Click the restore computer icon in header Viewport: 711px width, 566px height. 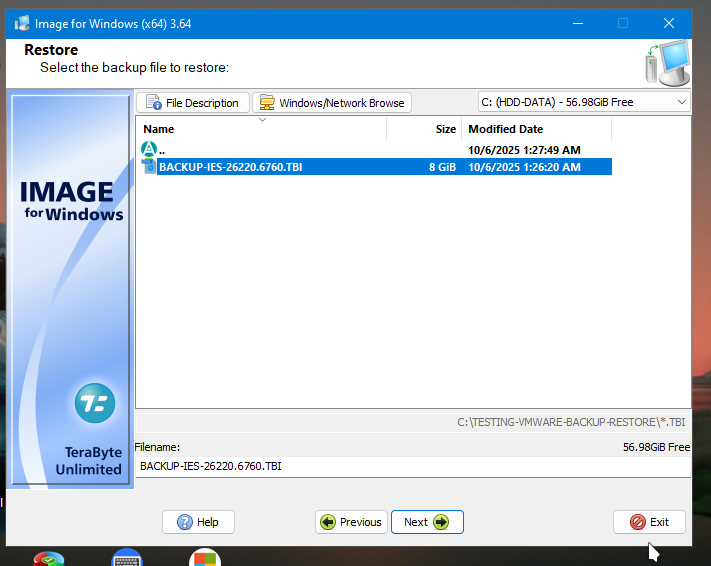click(667, 63)
